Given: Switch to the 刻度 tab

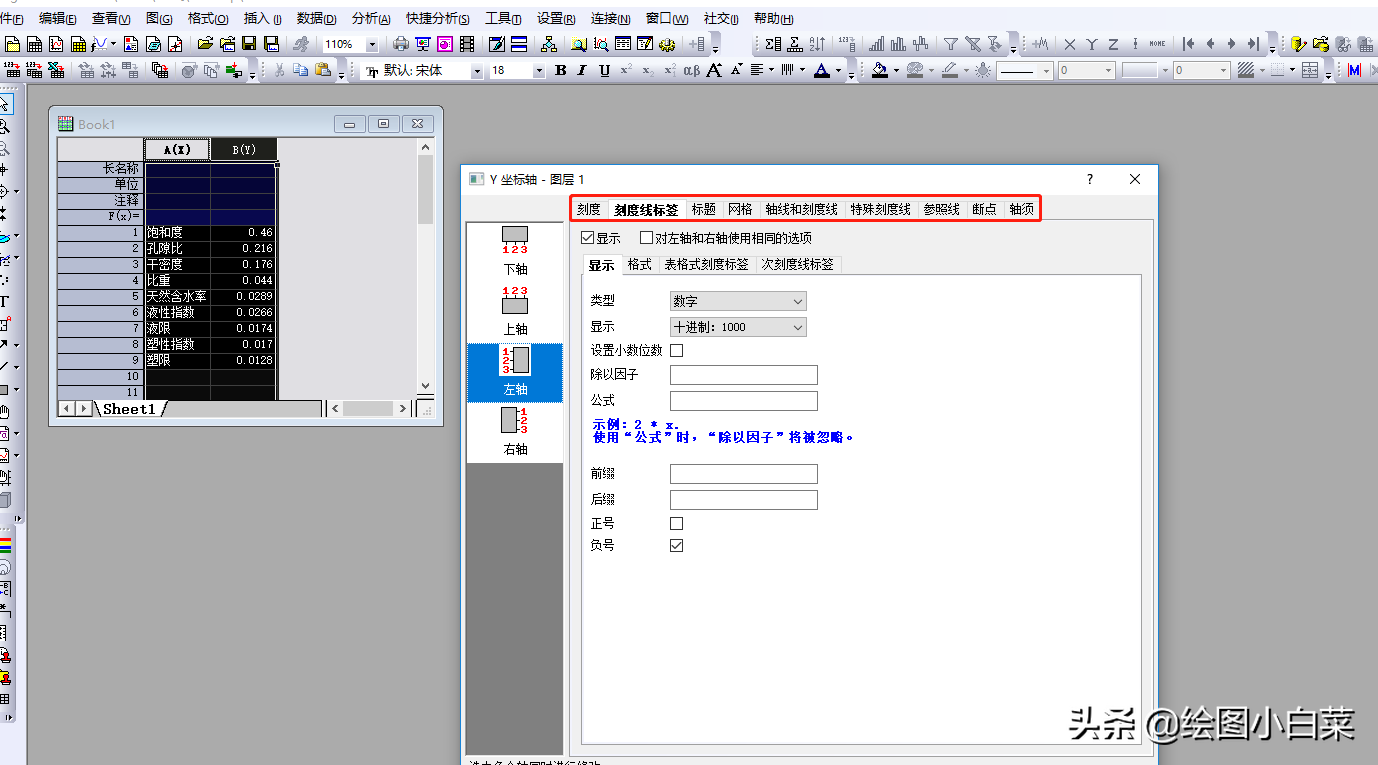Looking at the screenshot, I should click(589, 209).
